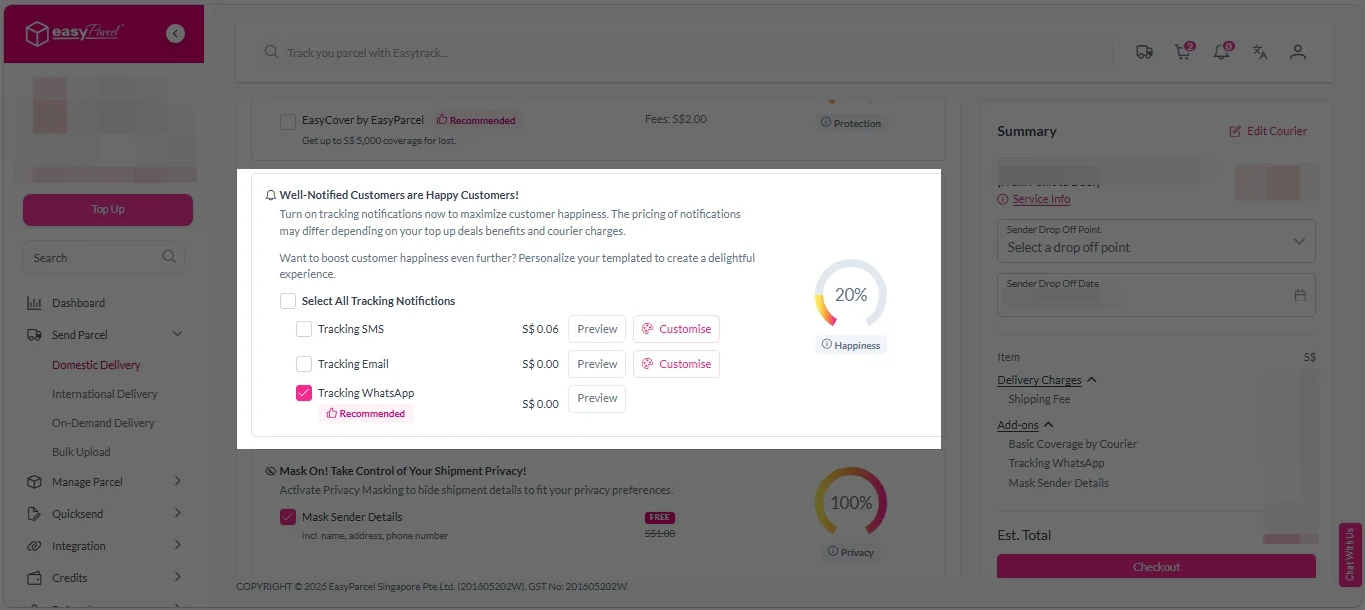Viewport: 1365px width, 610px height.
Task: Uncheck the Tracking WhatsApp checkbox
Action: point(304,393)
